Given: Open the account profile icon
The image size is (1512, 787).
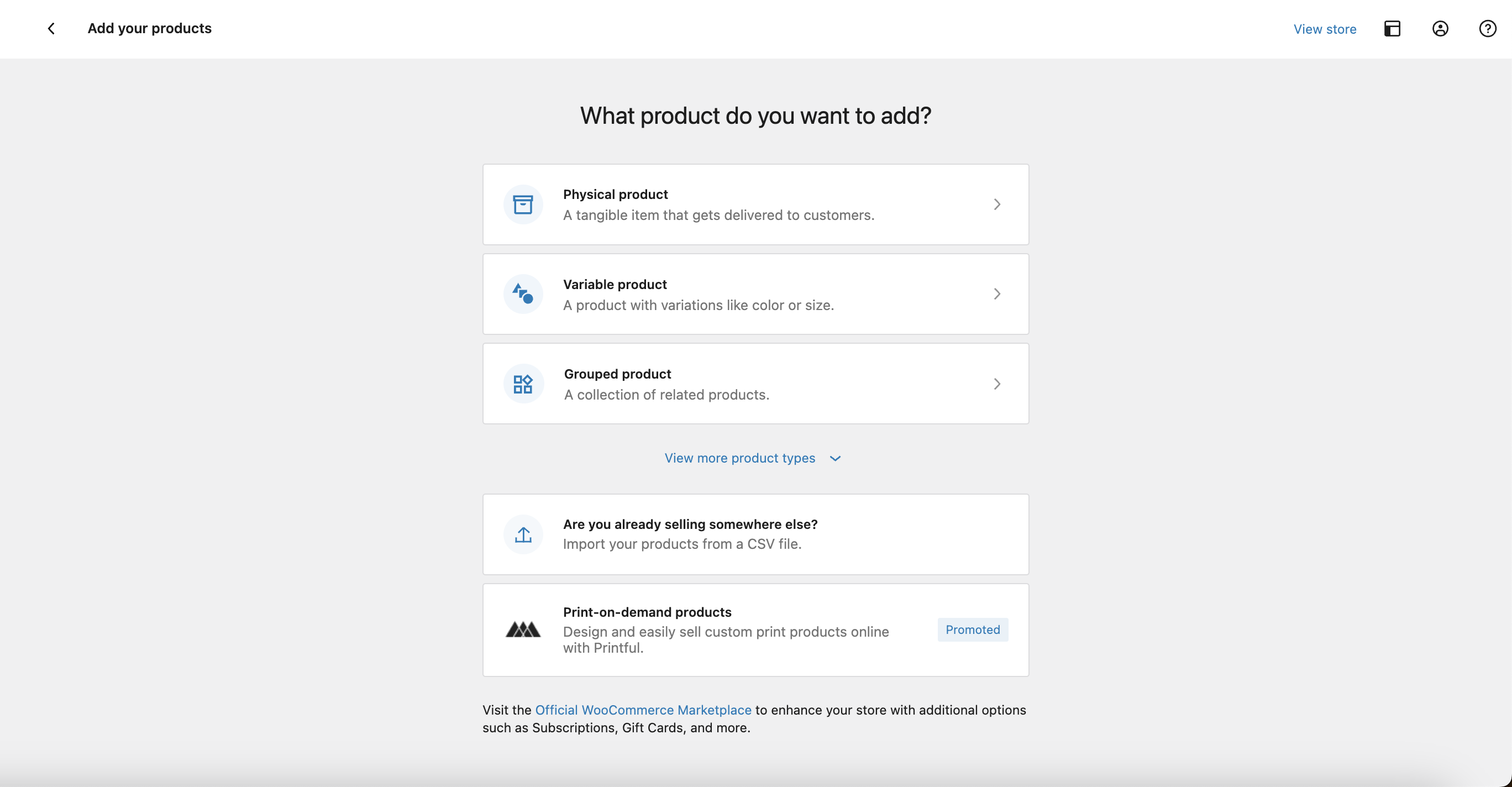Looking at the screenshot, I should click(x=1440, y=28).
